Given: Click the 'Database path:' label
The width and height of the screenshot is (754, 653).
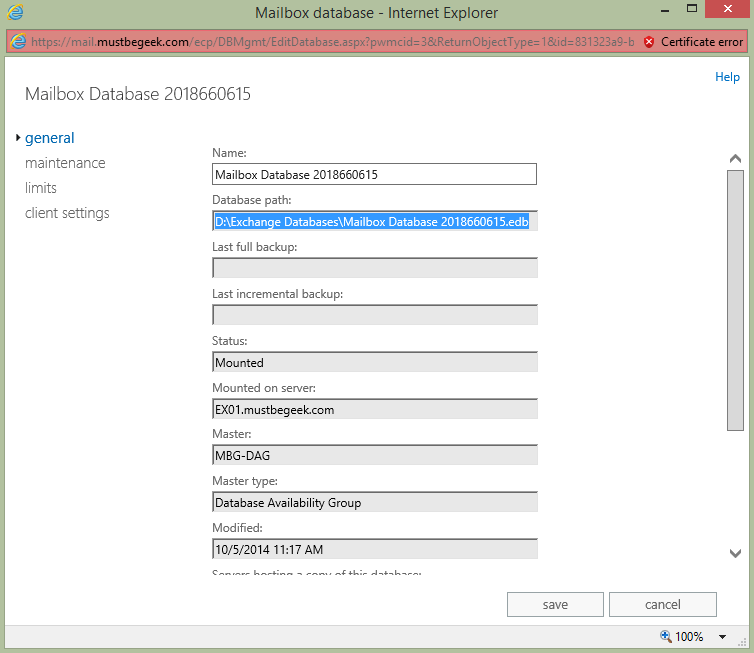Looking at the screenshot, I should point(251,200).
